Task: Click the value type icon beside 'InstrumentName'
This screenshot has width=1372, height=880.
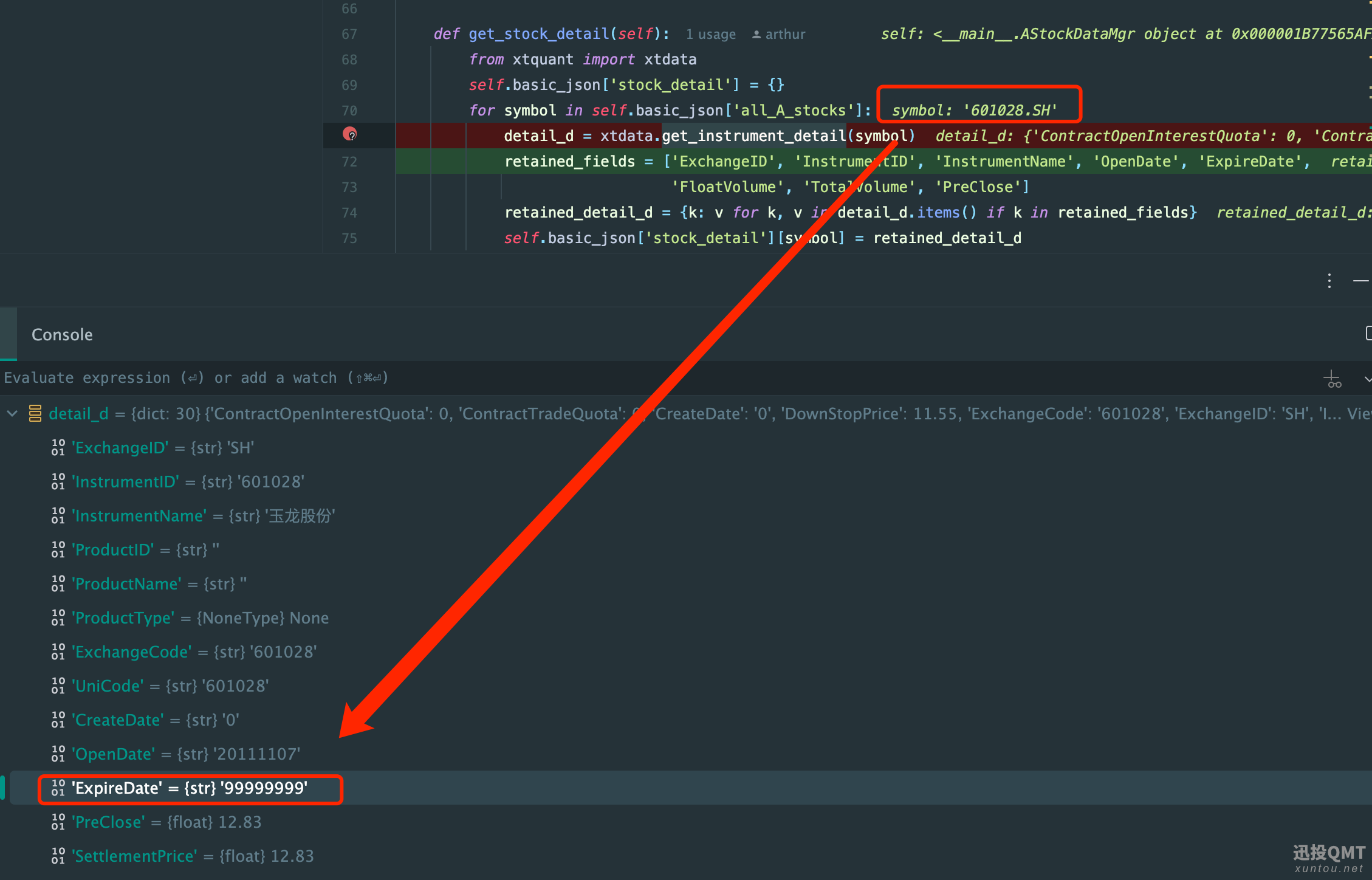Action: (58, 516)
